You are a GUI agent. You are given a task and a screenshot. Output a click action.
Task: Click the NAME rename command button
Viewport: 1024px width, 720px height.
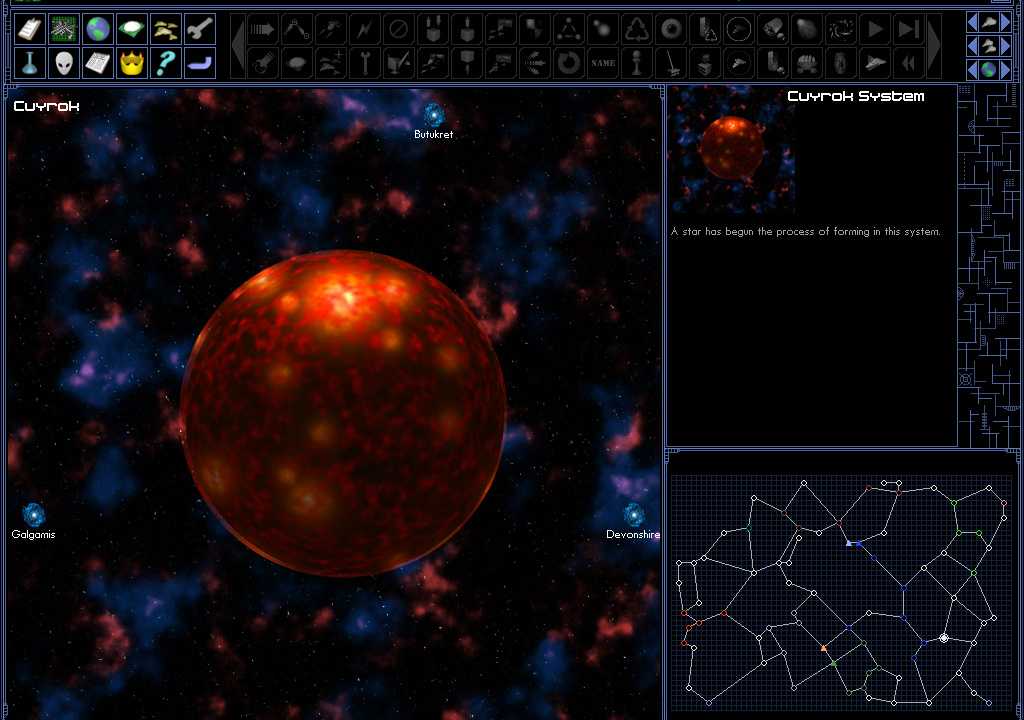pos(603,63)
